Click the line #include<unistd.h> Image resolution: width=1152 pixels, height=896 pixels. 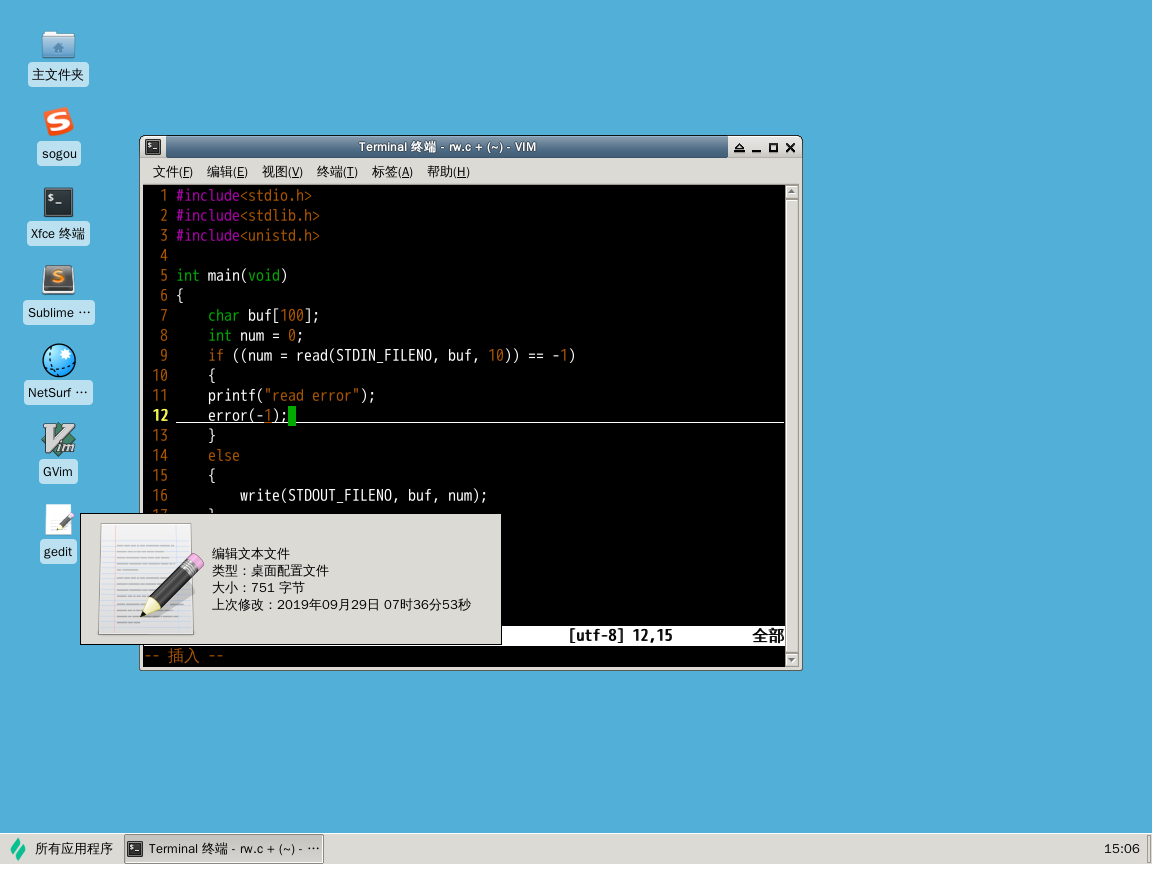(248, 235)
